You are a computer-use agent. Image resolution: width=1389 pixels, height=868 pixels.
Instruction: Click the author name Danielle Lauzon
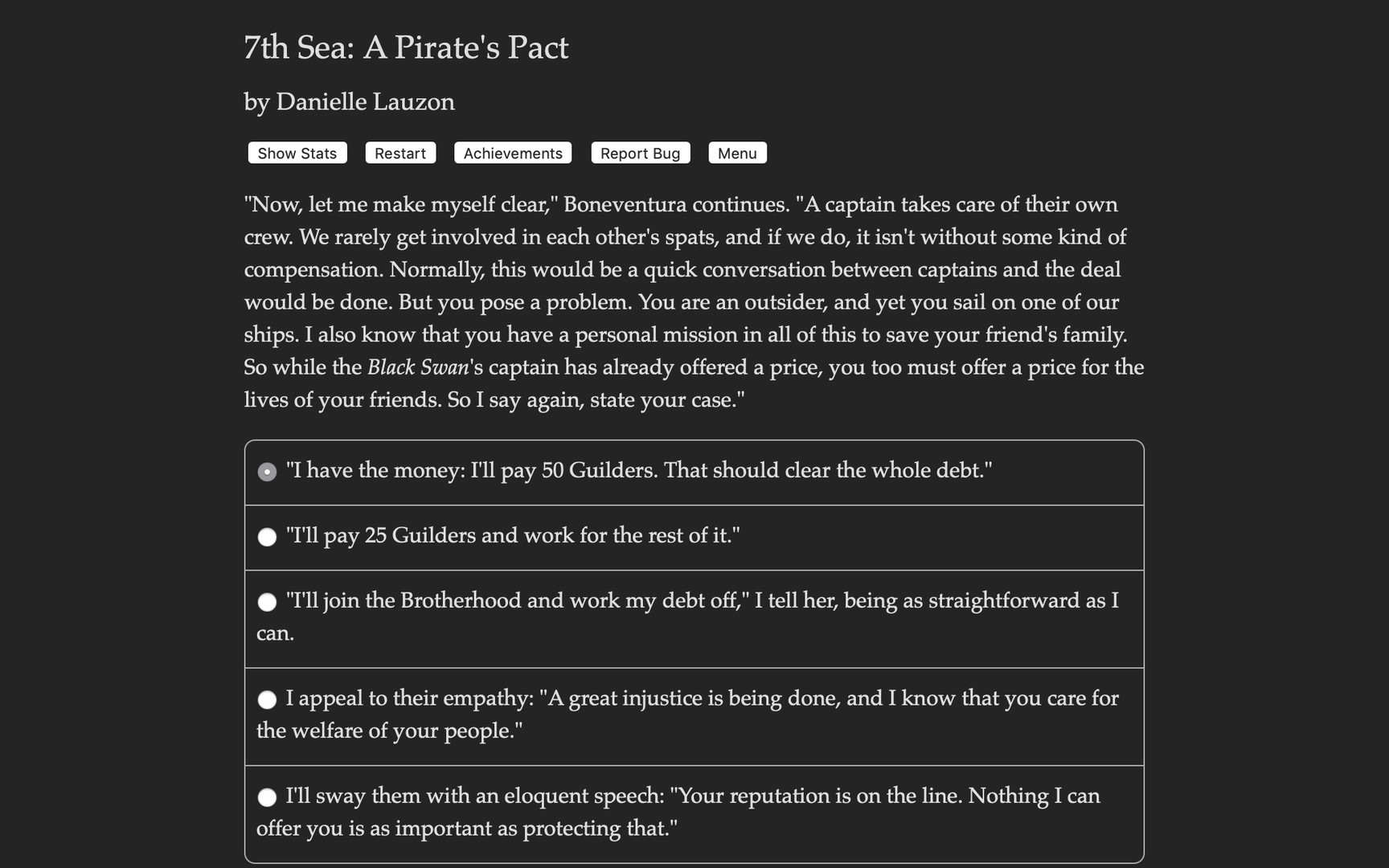click(349, 102)
